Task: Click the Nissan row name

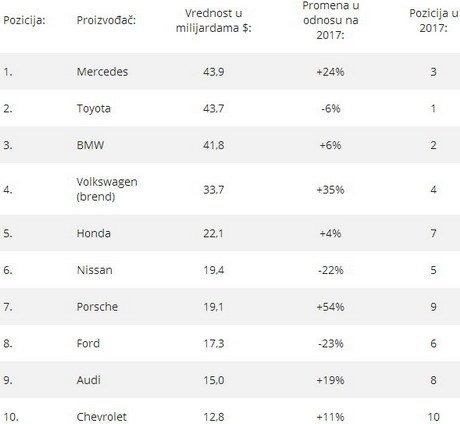Action: 95,270
